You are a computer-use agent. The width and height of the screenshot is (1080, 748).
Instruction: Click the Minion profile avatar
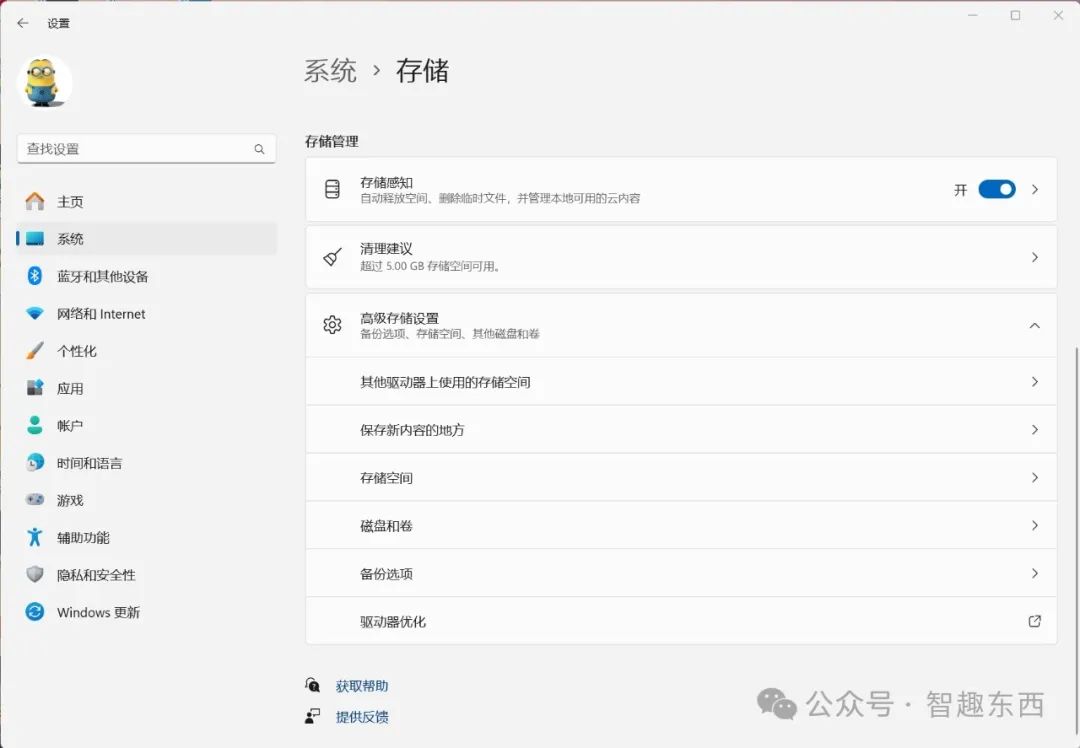[x=46, y=82]
